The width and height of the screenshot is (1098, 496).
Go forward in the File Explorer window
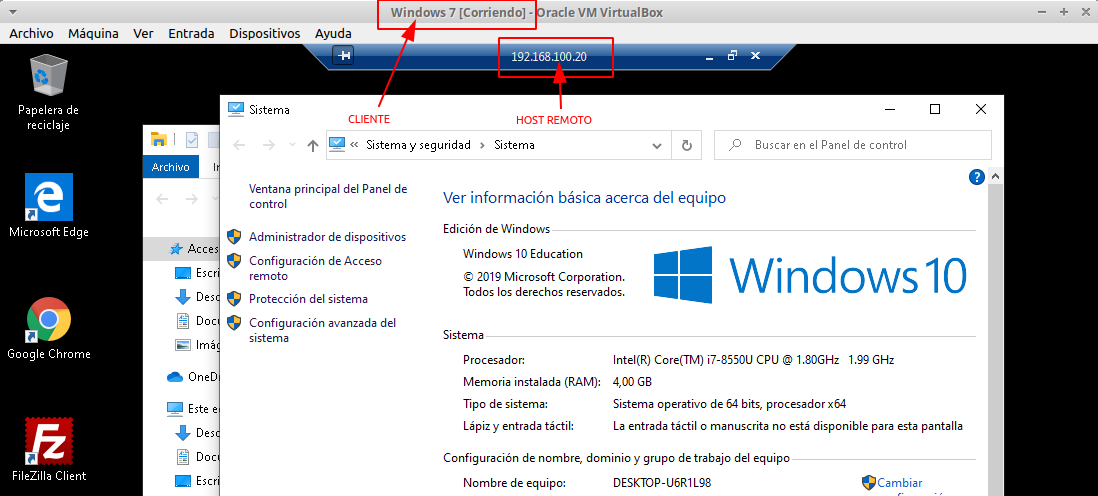[x=192, y=199]
